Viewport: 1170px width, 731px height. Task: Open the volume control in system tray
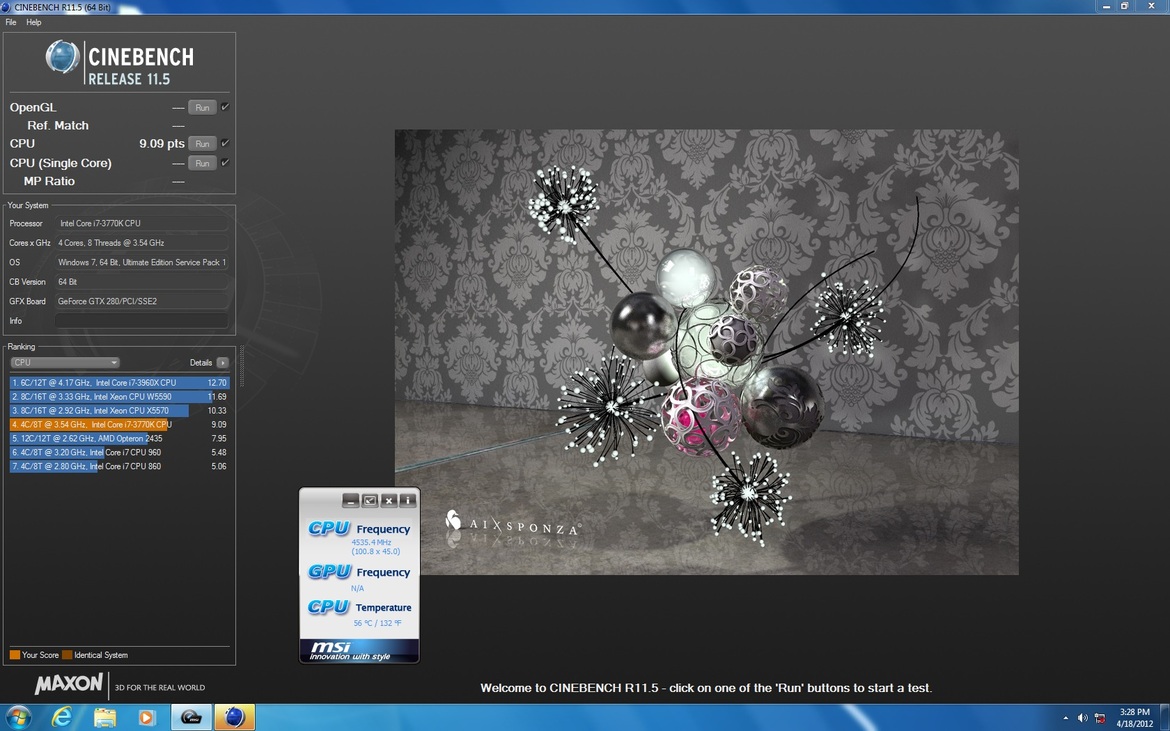tap(1083, 718)
